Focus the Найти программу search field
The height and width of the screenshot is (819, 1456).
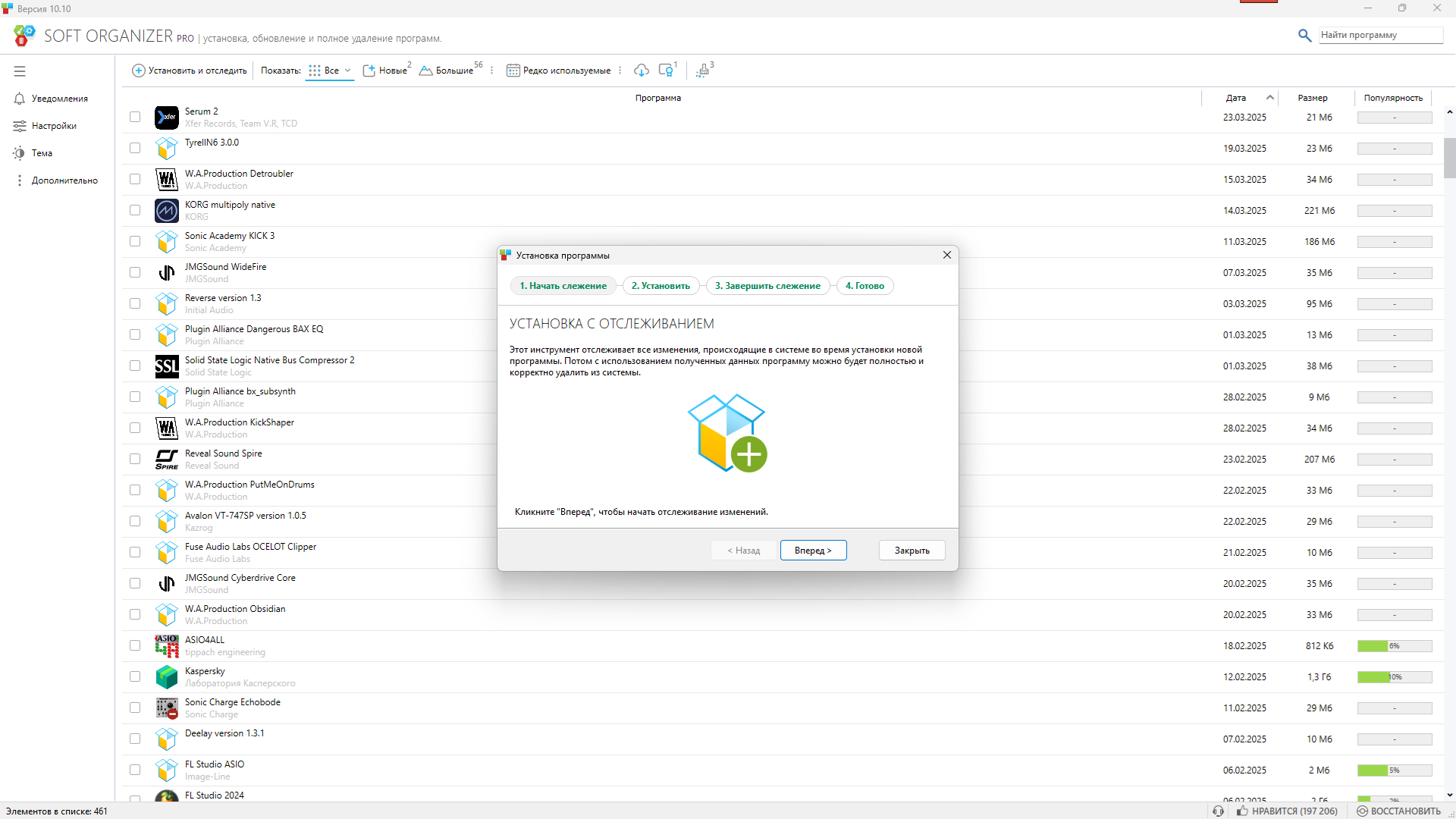tap(1380, 35)
